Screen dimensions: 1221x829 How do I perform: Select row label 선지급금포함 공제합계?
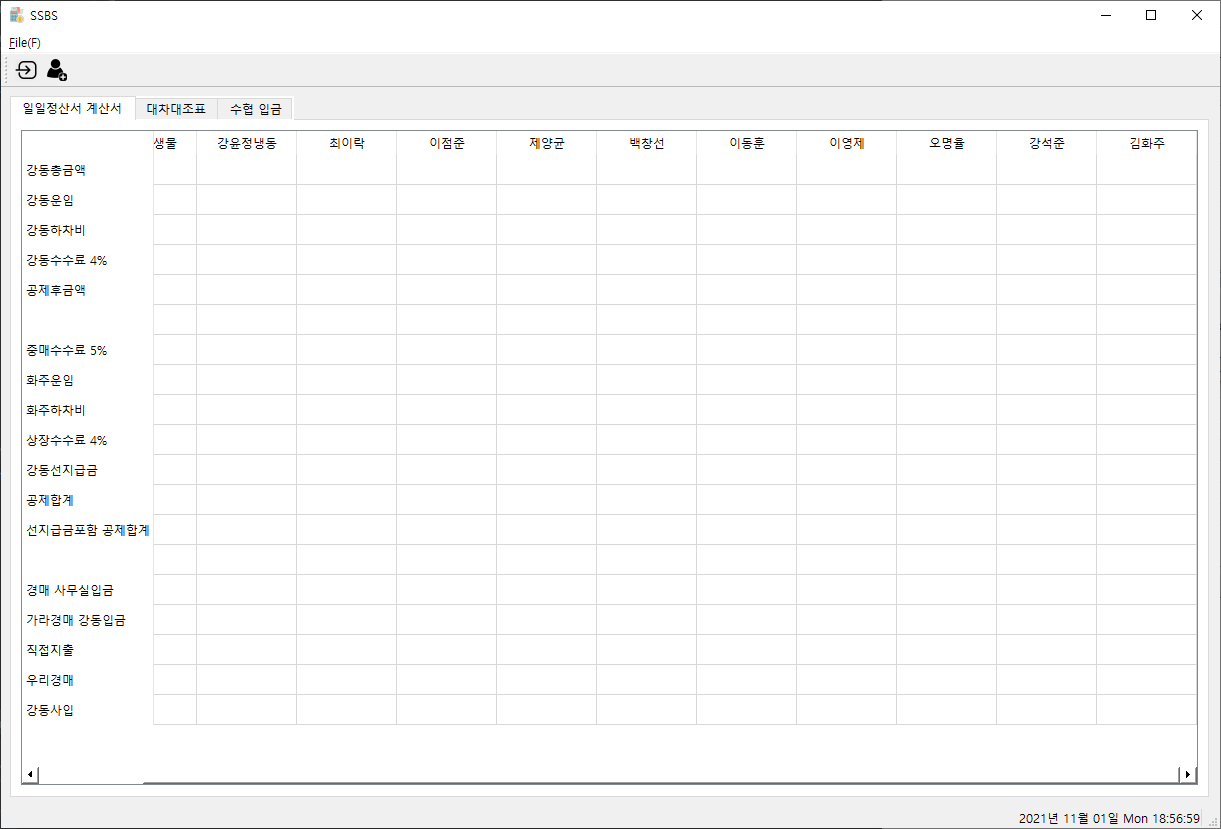pos(88,530)
